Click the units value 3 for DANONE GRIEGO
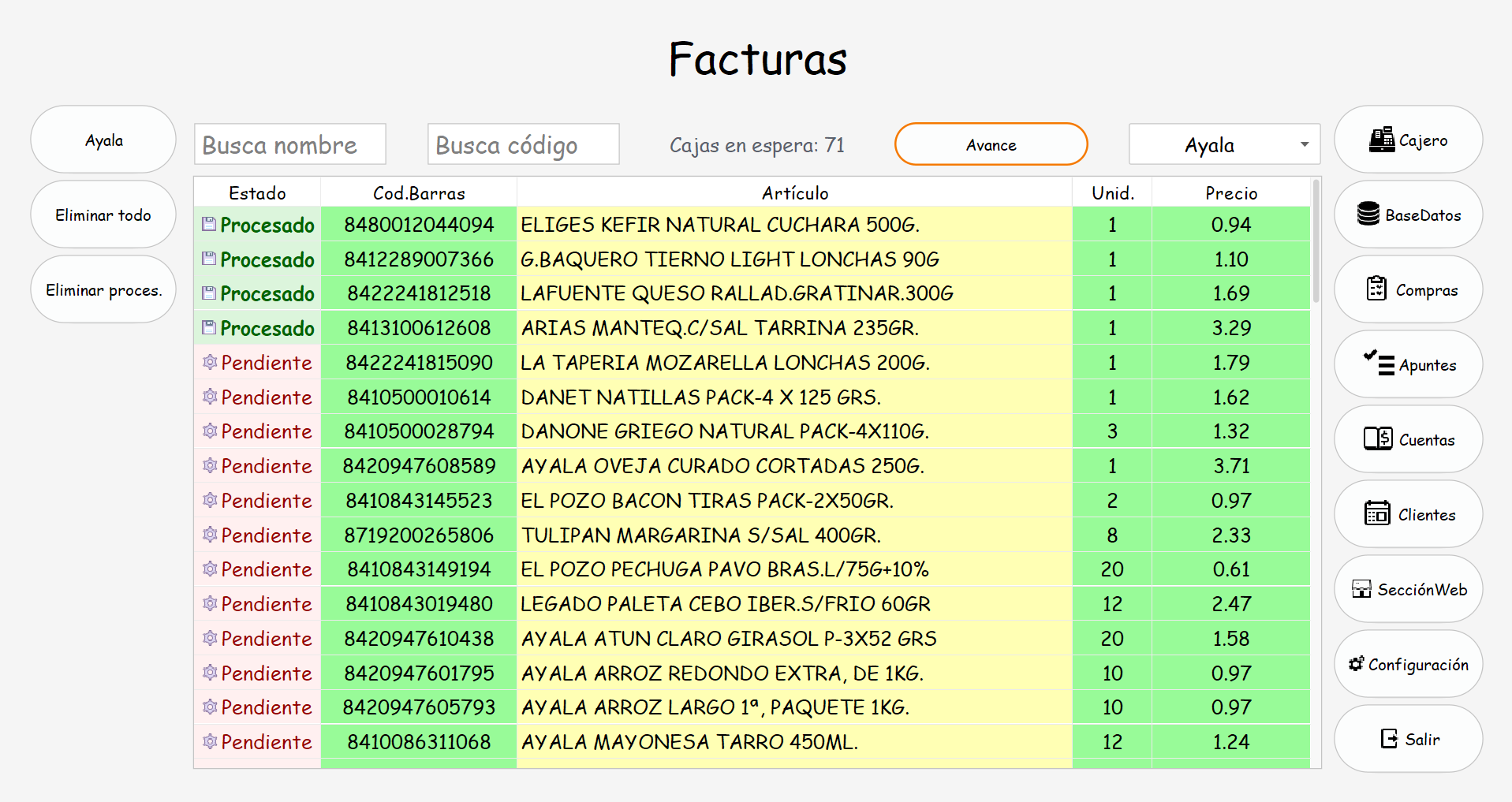Viewport: 1512px width, 802px height. tap(1112, 431)
